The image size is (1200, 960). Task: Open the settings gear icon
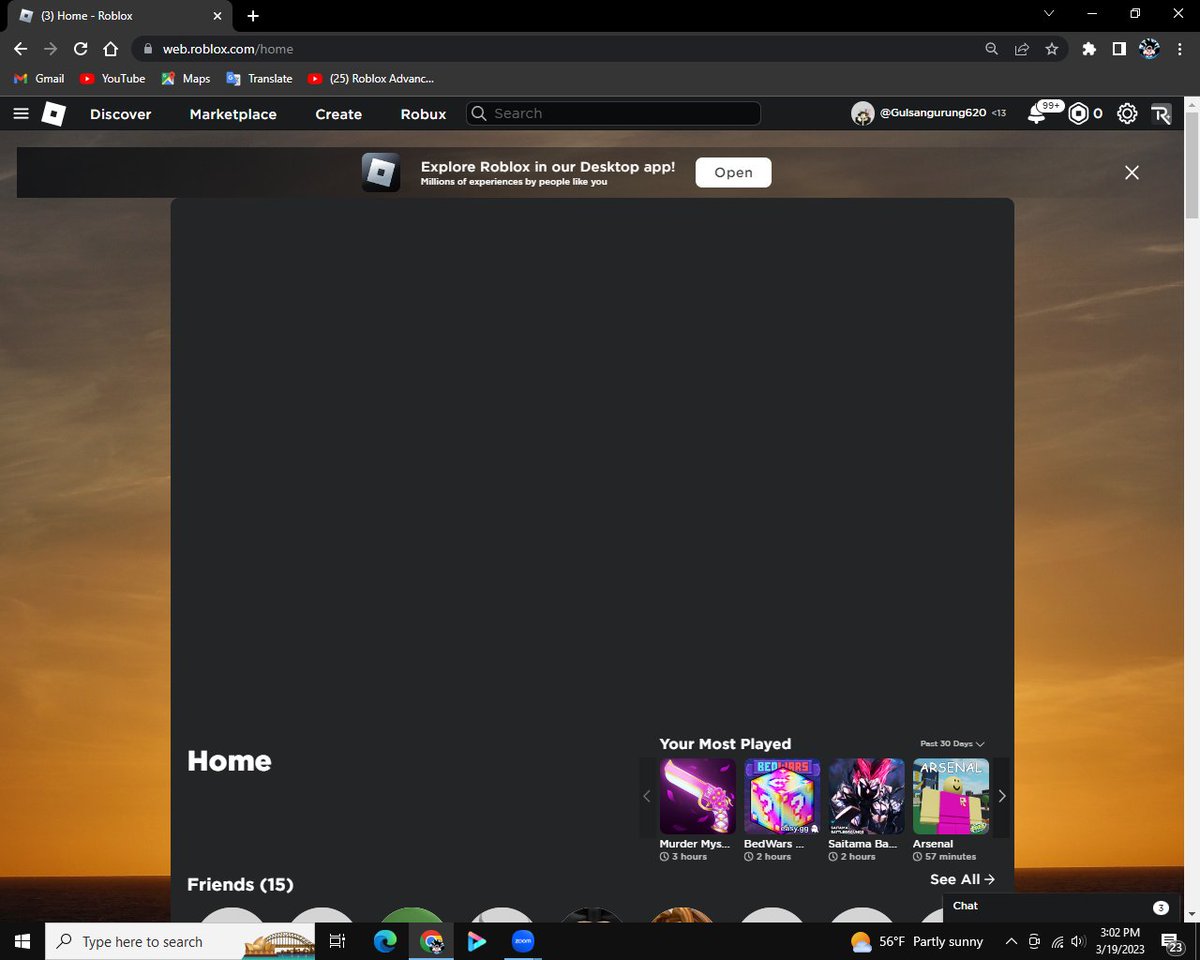pos(1127,114)
